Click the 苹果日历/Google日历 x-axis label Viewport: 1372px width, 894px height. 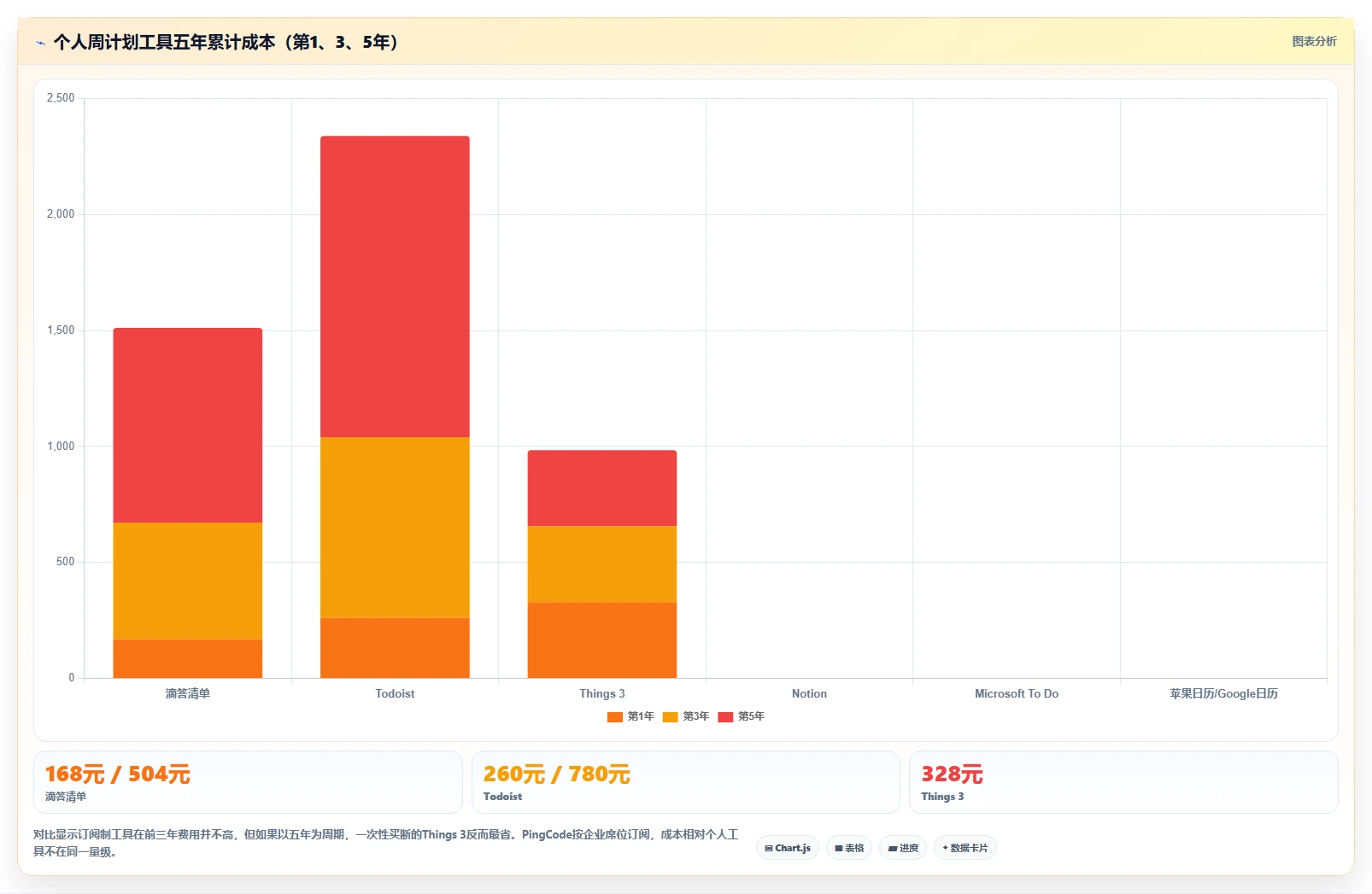click(x=1223, y=693)
